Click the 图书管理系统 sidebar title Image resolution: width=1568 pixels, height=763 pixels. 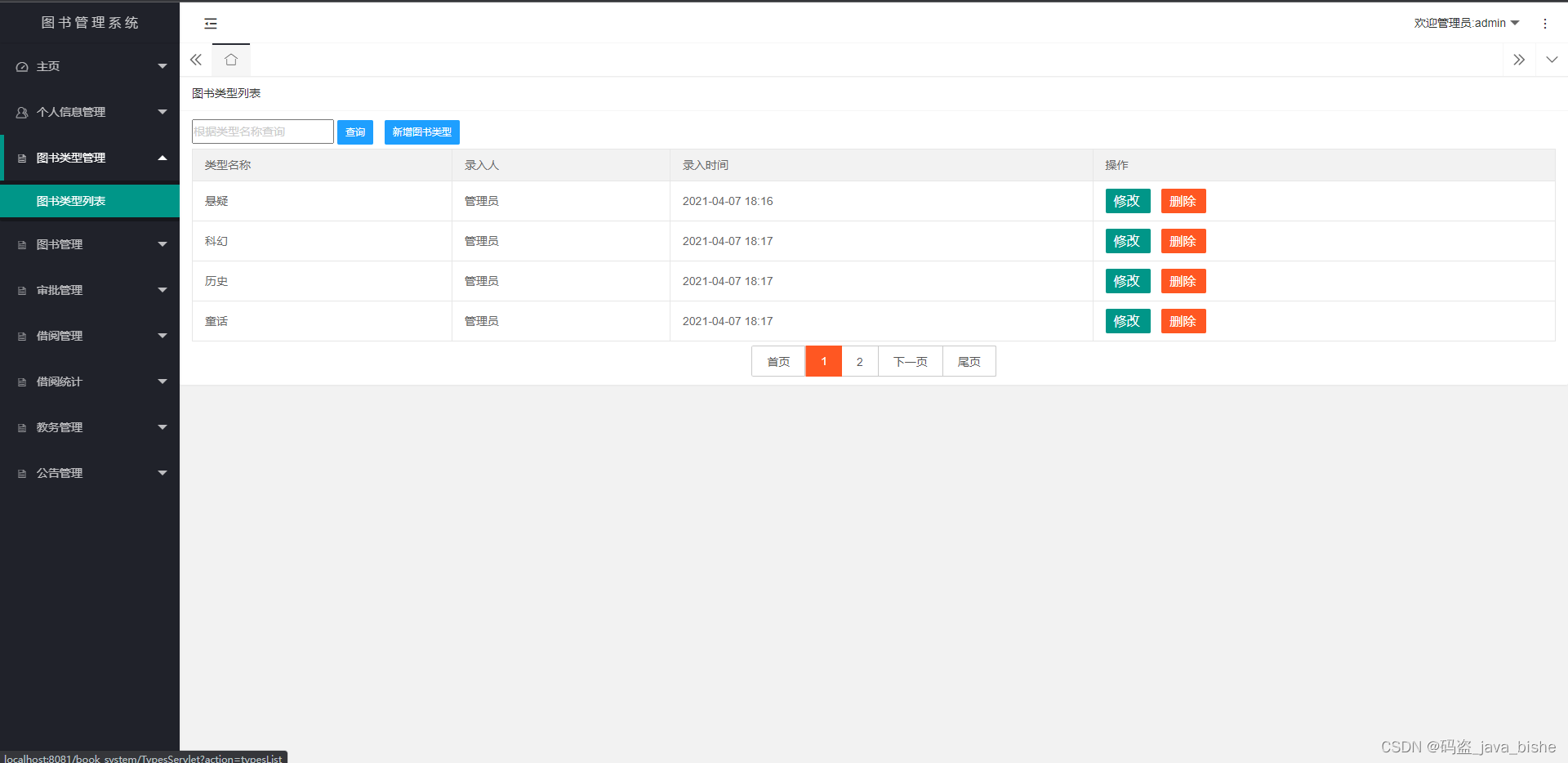[90, 23]
